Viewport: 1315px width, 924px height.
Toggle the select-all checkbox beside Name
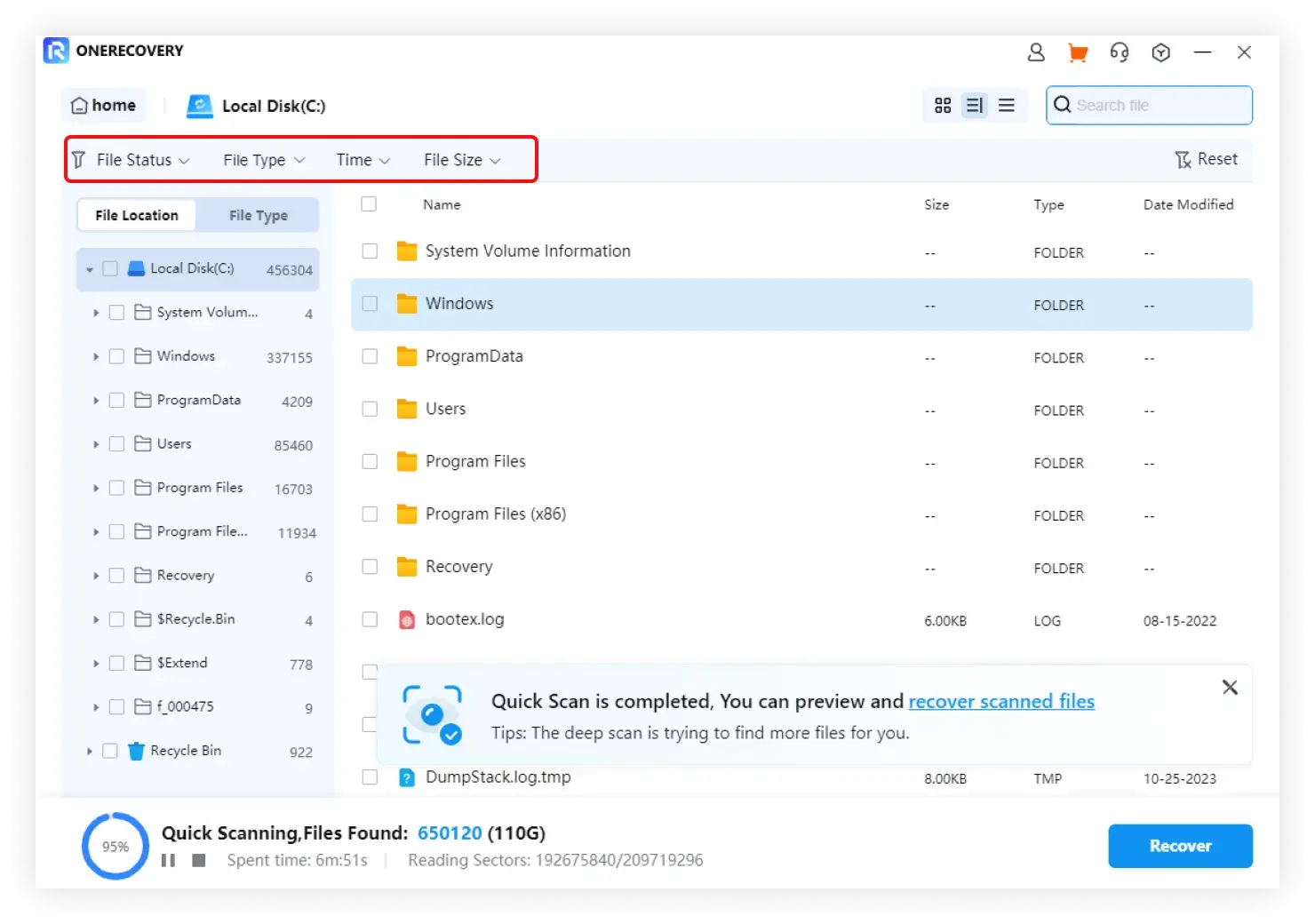click(369, 204)
